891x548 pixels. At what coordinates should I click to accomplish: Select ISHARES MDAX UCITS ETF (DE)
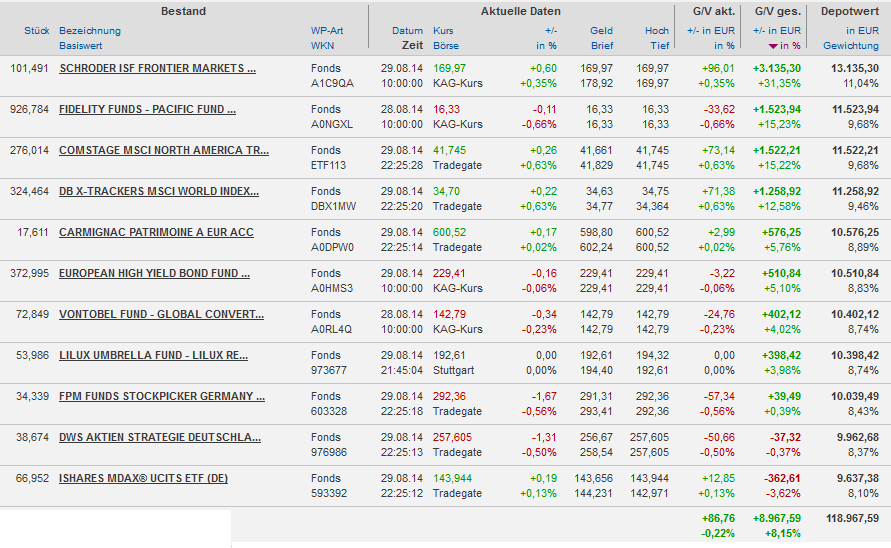(143, 478)
